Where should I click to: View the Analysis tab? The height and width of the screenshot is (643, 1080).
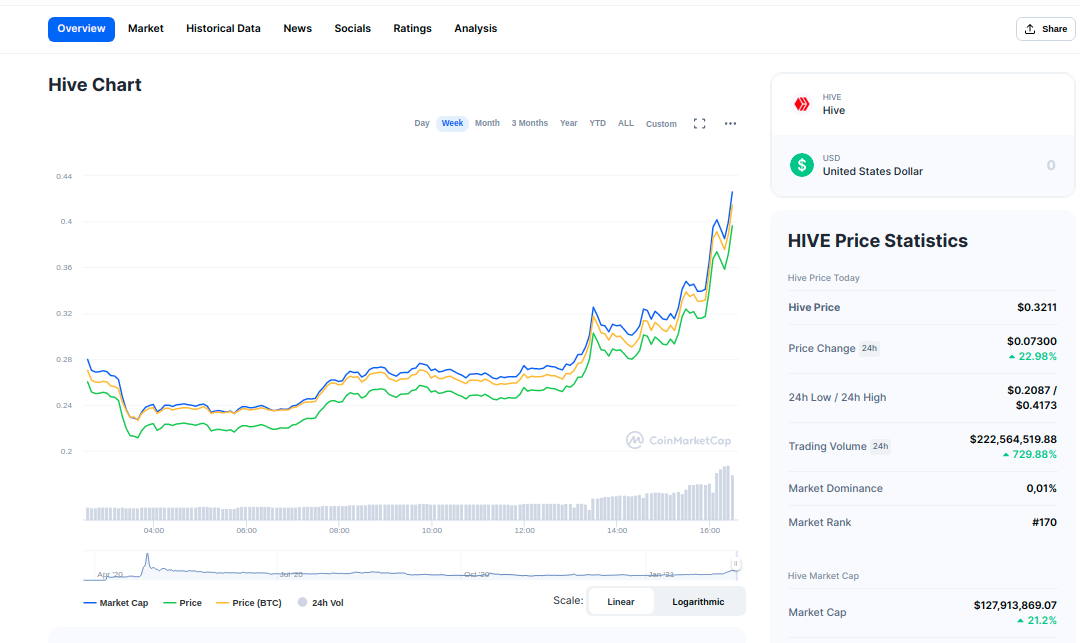click(475, 29)
